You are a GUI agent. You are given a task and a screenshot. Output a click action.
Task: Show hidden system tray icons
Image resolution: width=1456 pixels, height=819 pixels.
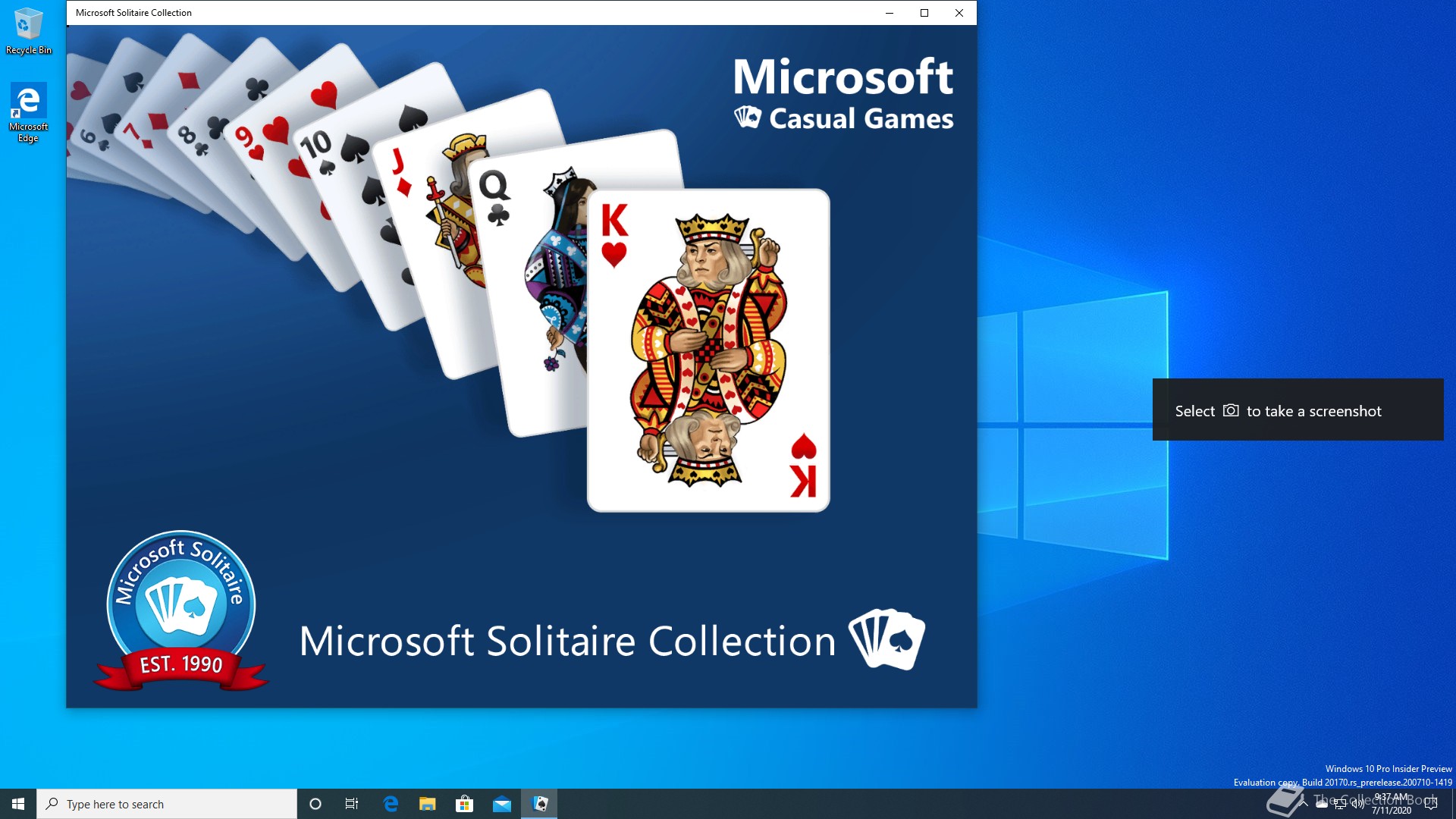(x=1304, y=804)
